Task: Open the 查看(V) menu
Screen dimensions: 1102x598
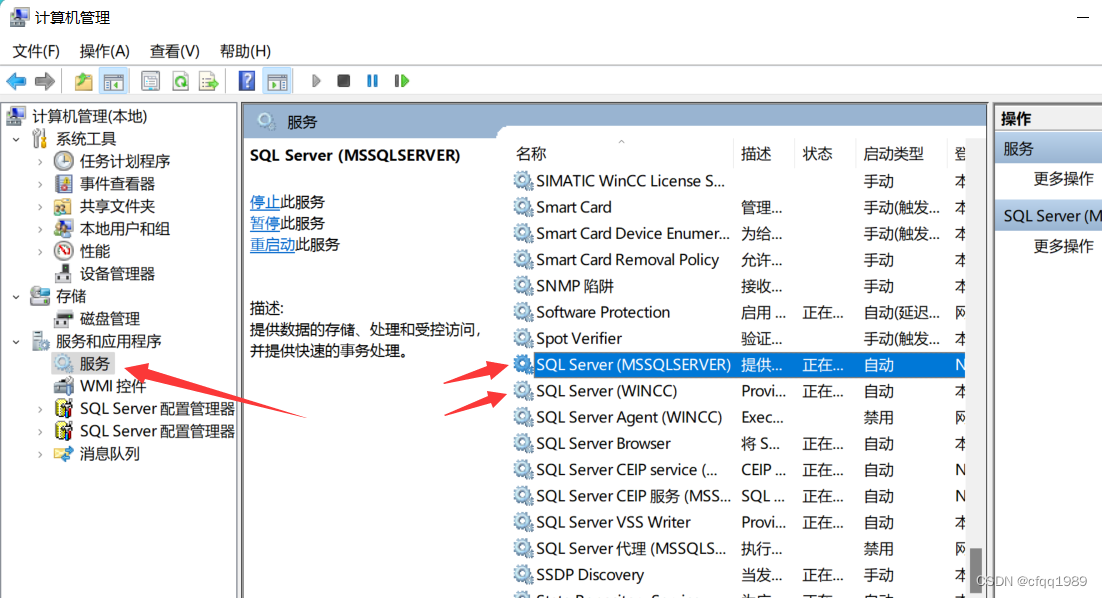Action: pyautogui.click(x=174, y=51)
